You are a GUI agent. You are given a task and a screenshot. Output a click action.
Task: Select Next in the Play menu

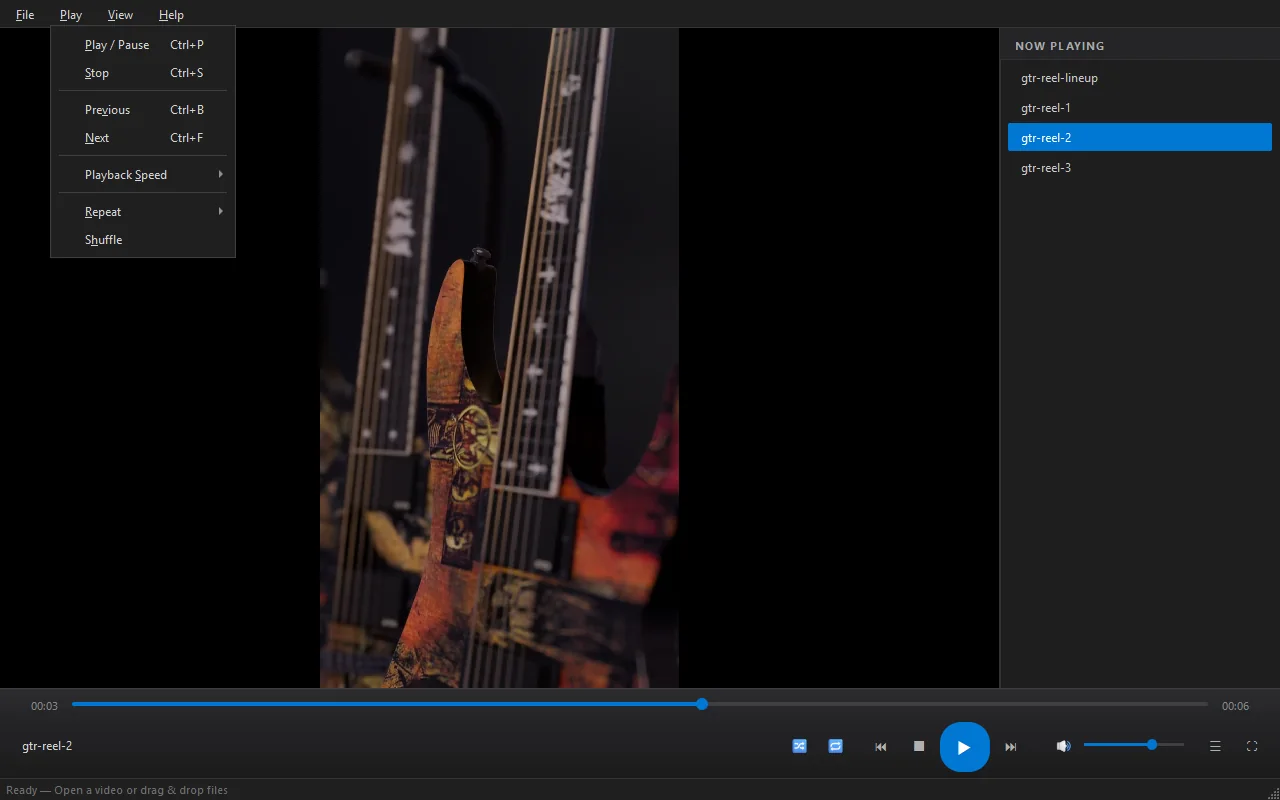[x=143, y=138]
